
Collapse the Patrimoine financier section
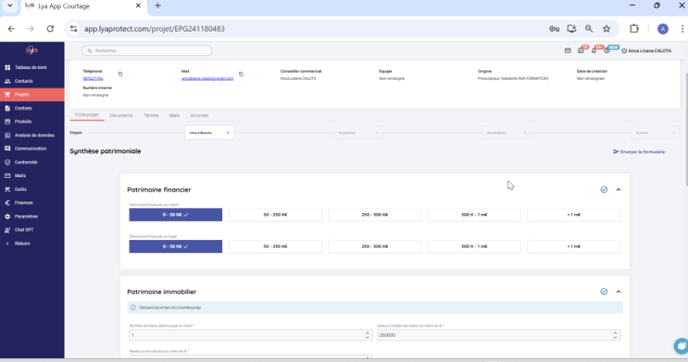coord(619,190)
